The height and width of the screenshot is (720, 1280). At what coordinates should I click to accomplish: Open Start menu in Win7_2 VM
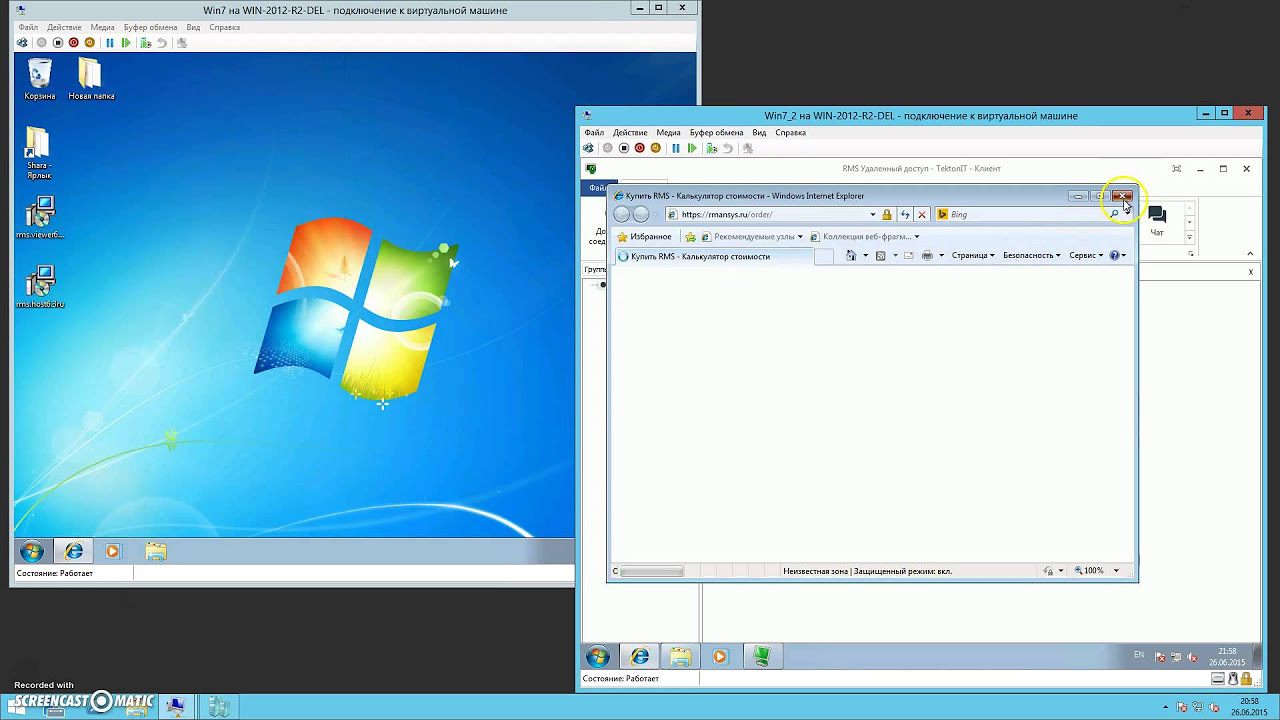pos(598,657)
